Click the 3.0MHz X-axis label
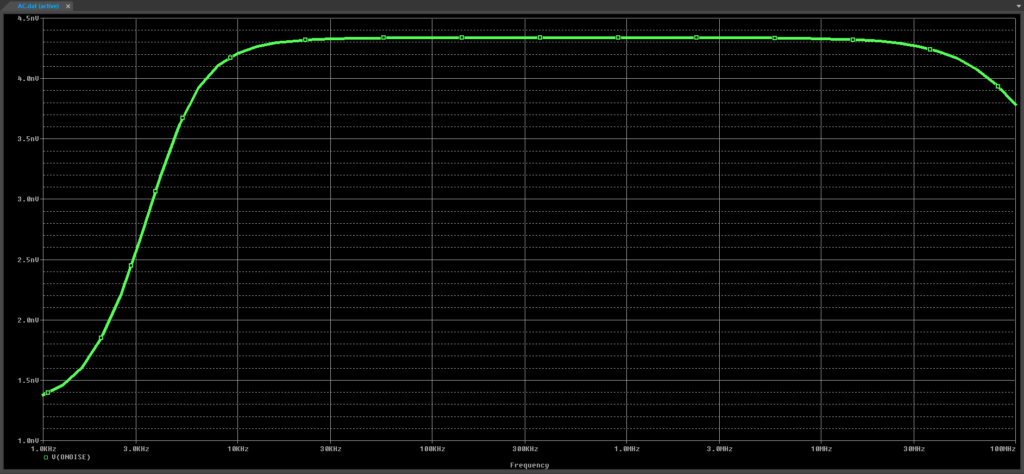 coord(719,449)
